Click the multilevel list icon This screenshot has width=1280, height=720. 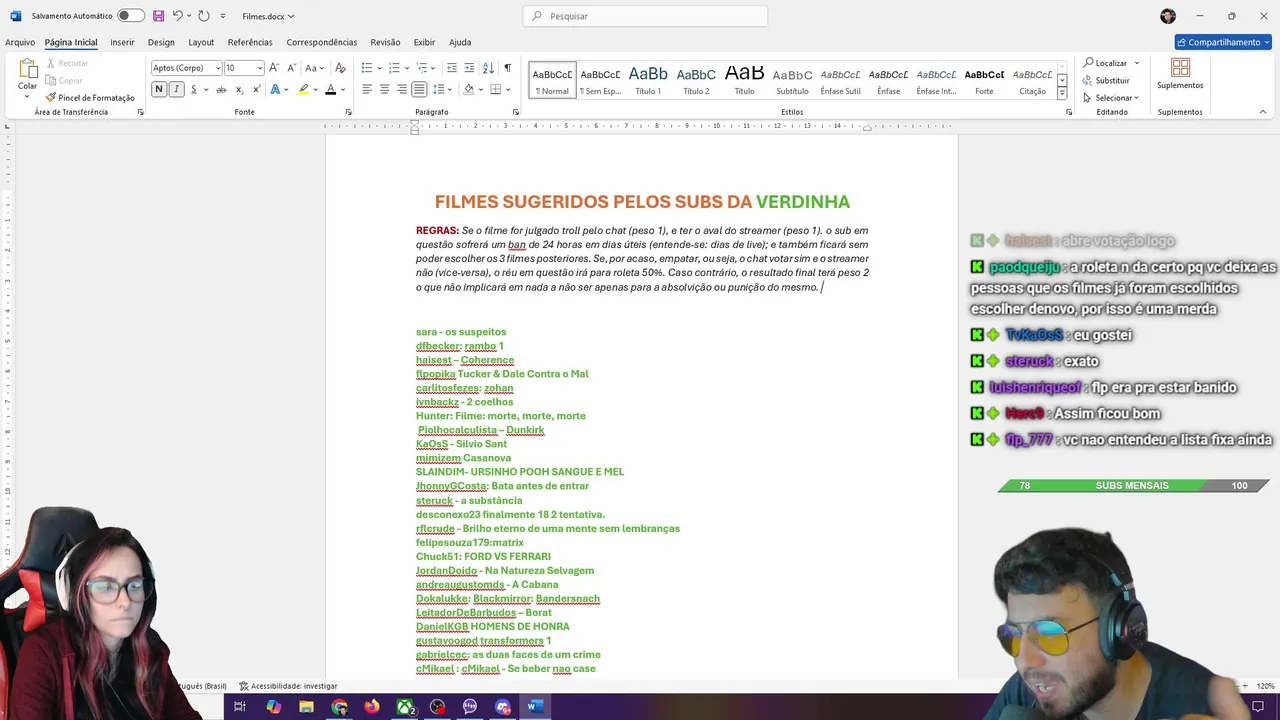[422, 68]
